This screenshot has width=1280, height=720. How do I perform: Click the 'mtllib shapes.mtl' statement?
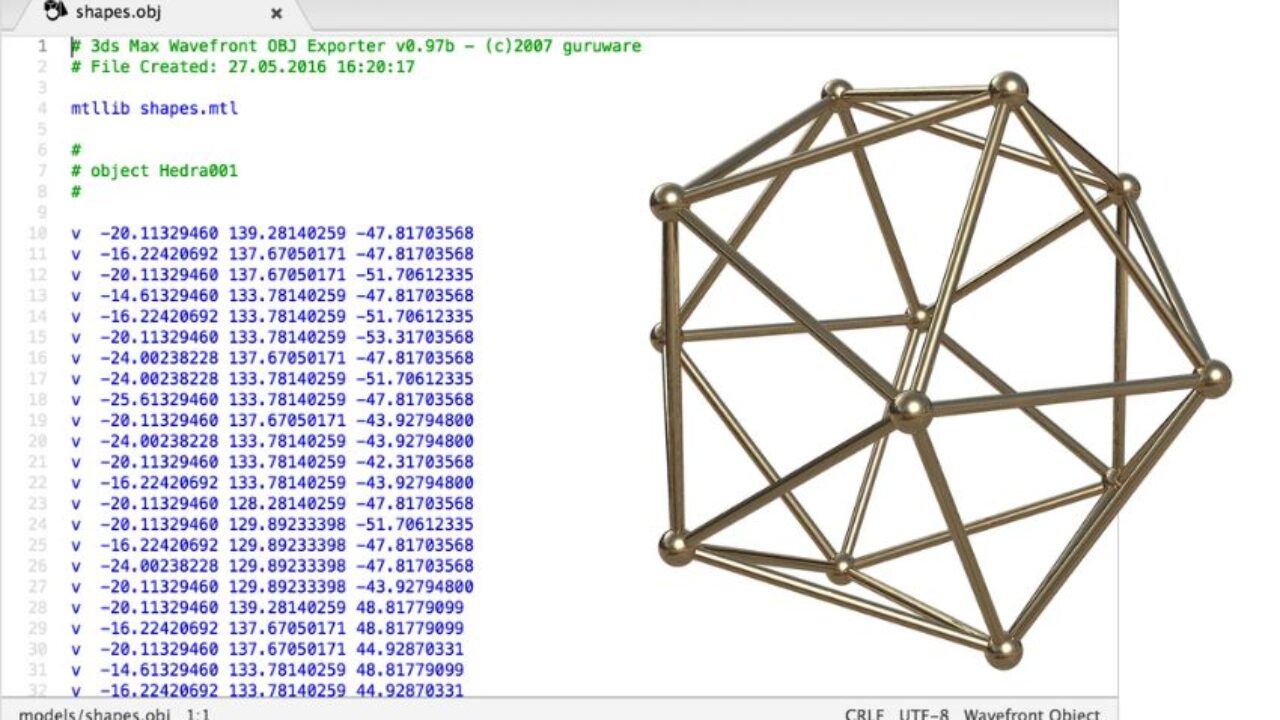click(154, 108)
